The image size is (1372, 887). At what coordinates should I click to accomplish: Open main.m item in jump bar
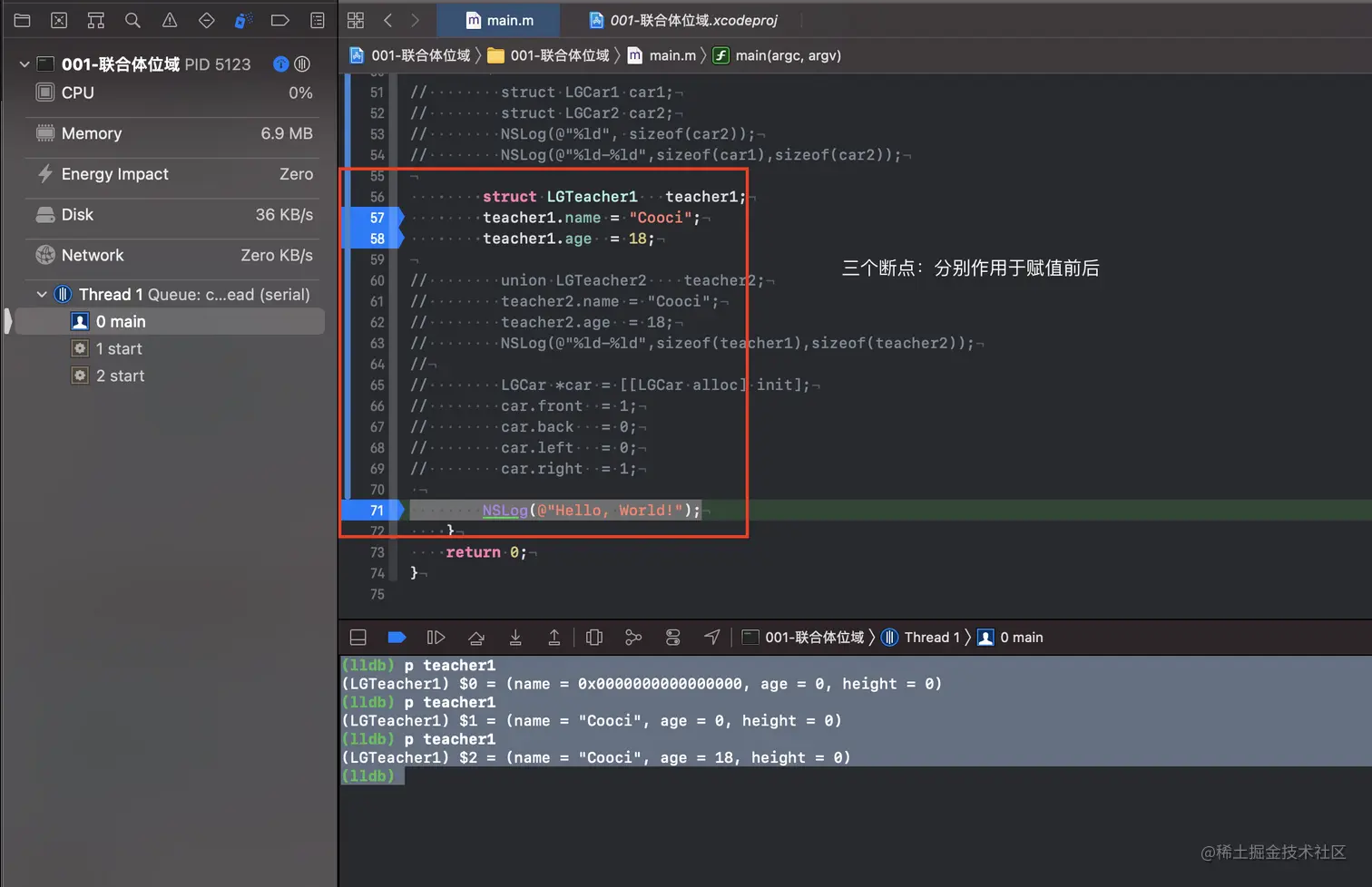point(661,55)
